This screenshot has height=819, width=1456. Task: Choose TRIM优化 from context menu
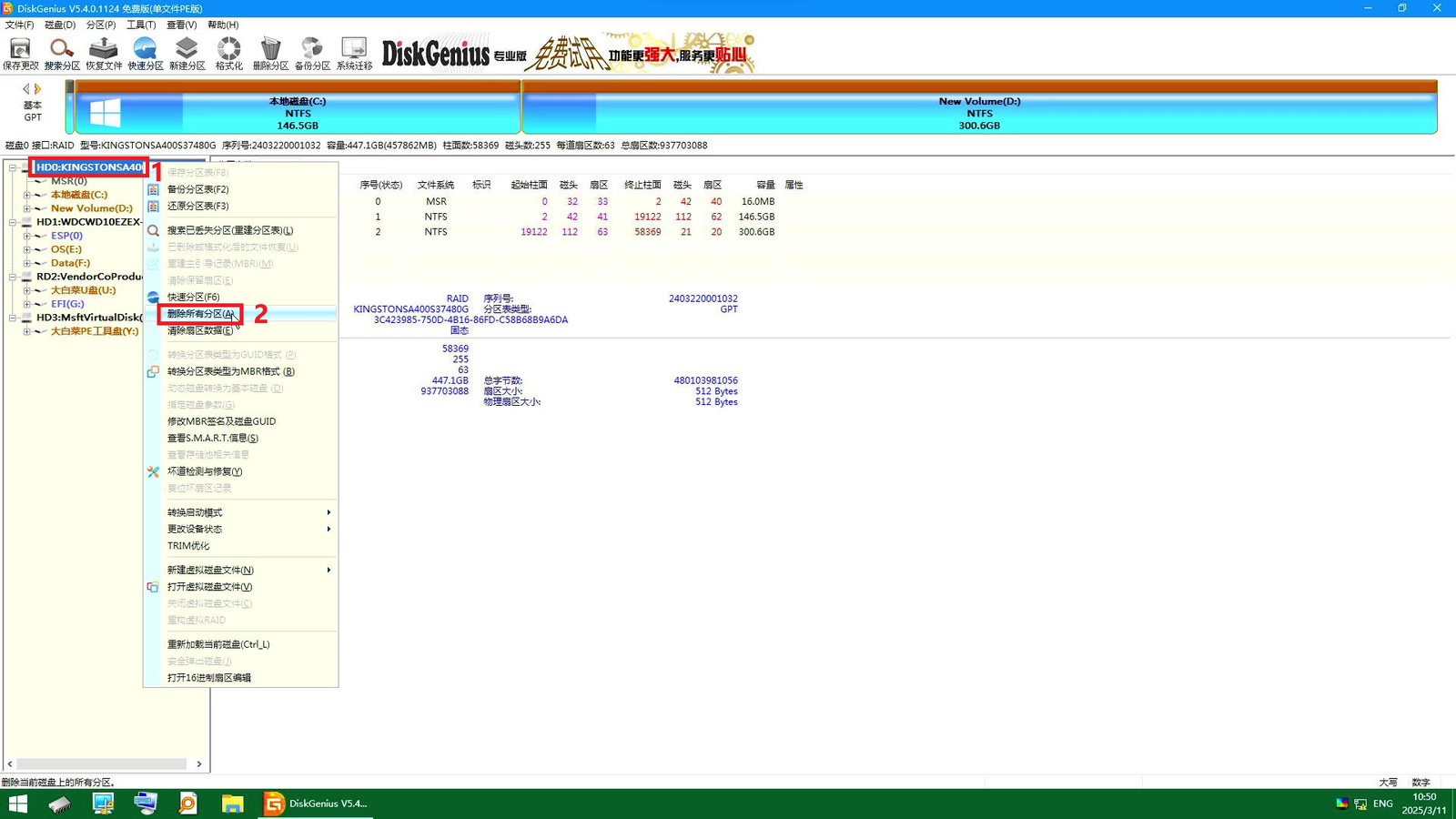coord(241,546)
